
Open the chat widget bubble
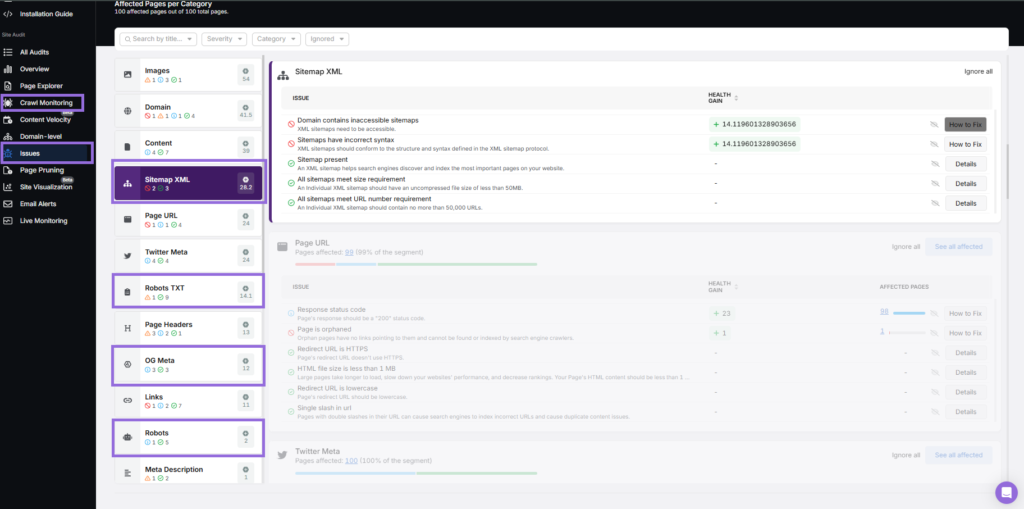[x=1006, y=492]
